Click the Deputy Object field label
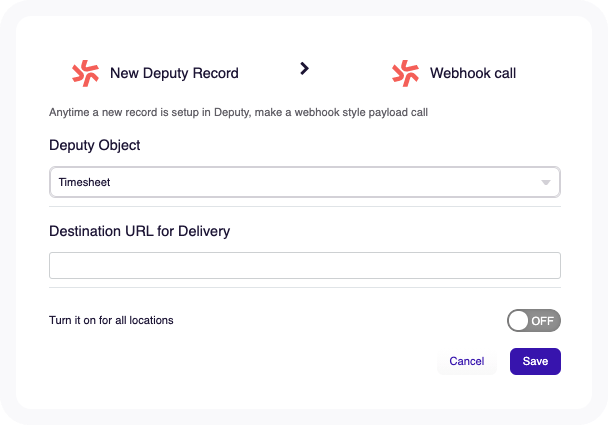 pyautogui.click(x=95, y=145)
